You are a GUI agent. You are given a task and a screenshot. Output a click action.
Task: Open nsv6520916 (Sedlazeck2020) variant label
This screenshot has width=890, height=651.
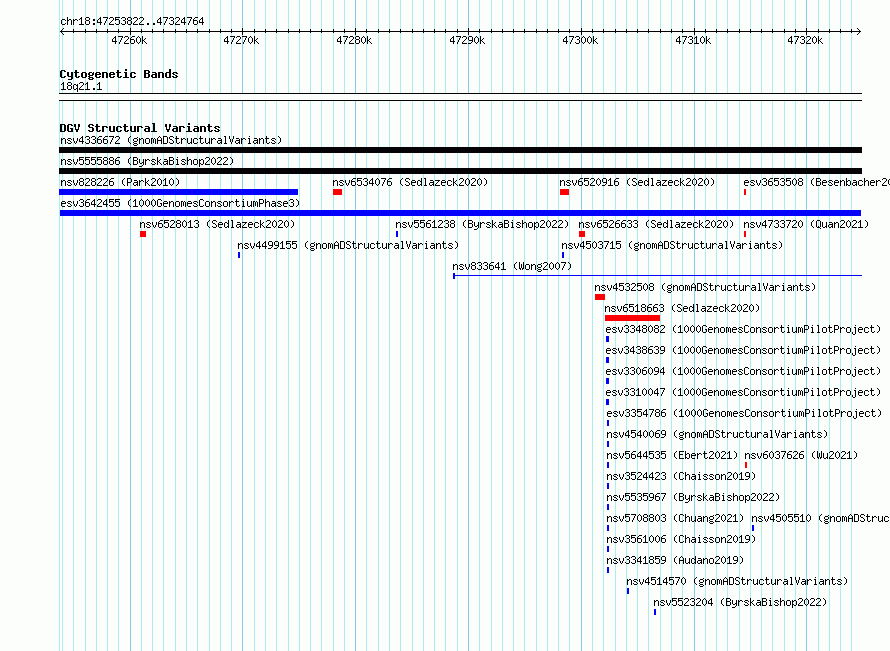[637, 182]
